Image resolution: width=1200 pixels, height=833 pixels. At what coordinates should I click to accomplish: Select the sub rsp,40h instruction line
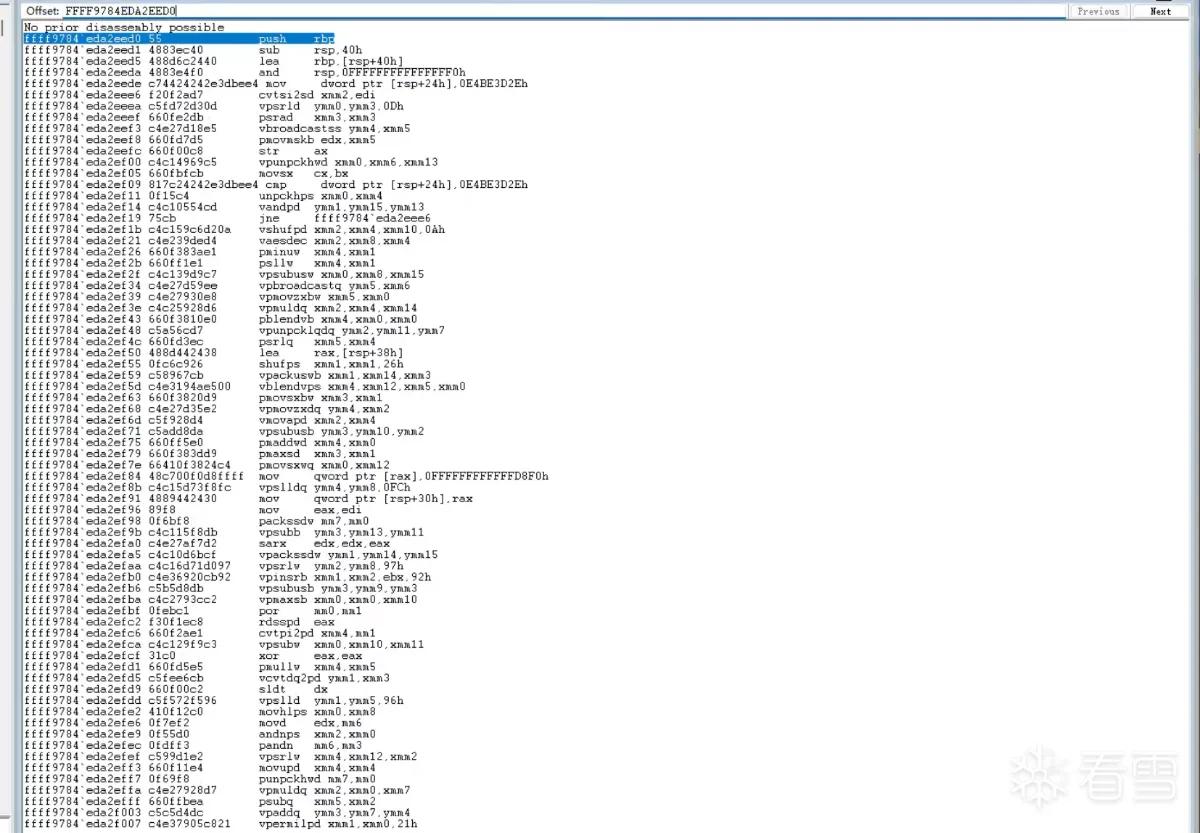click(175, 50)
